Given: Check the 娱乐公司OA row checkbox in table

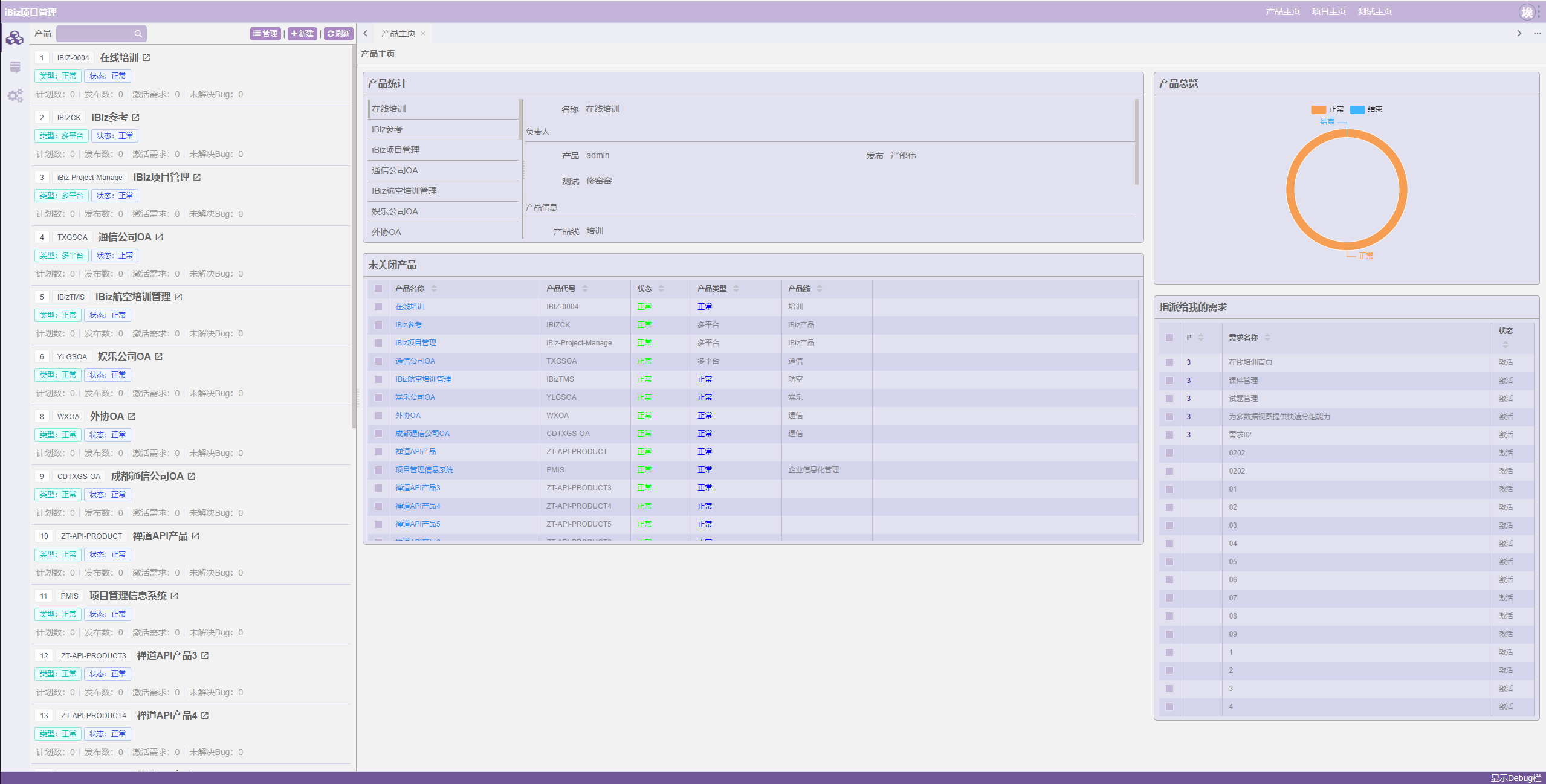Looking at the screenshot, I should click(378, 397).
